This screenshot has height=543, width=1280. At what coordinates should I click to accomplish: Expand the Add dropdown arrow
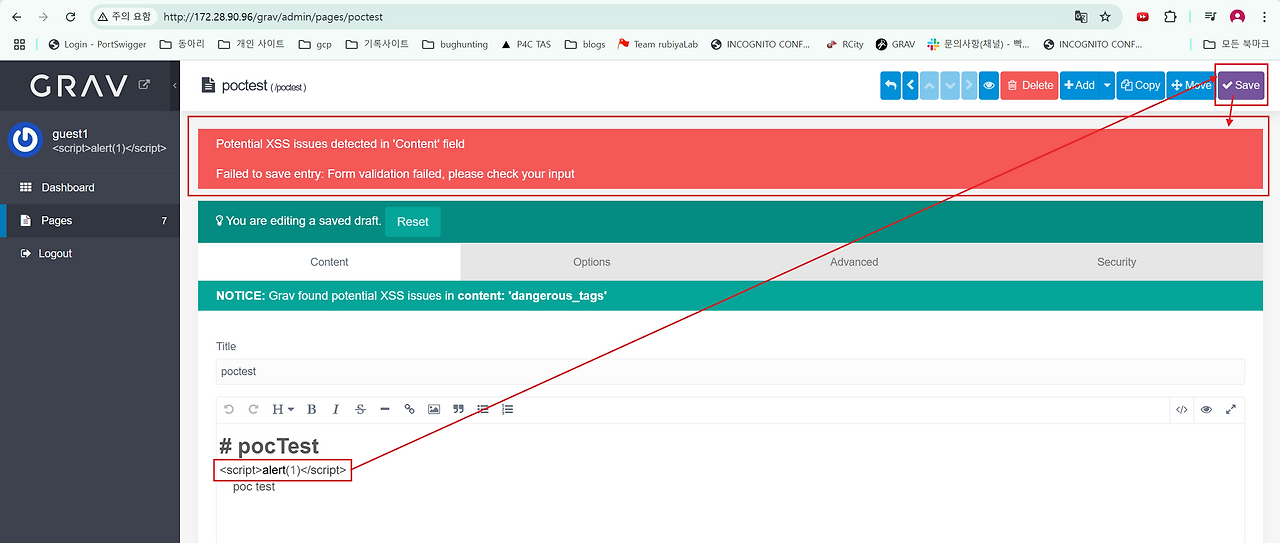coord(1107,85)
